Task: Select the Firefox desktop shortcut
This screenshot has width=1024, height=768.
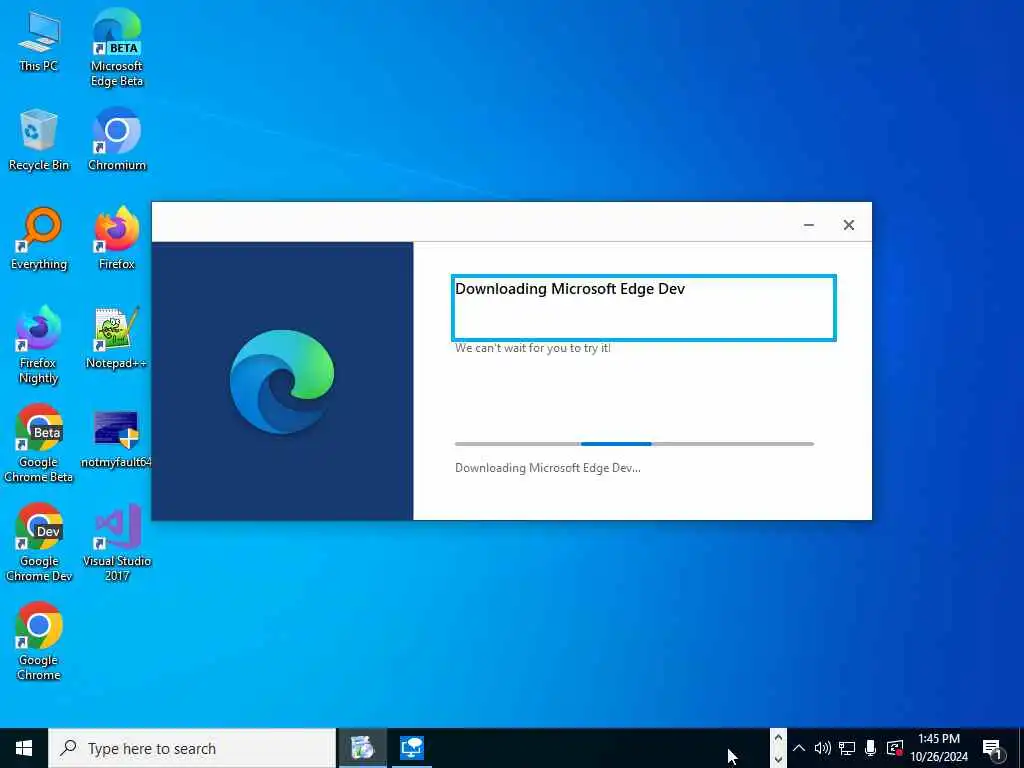Action: point(117,239)
